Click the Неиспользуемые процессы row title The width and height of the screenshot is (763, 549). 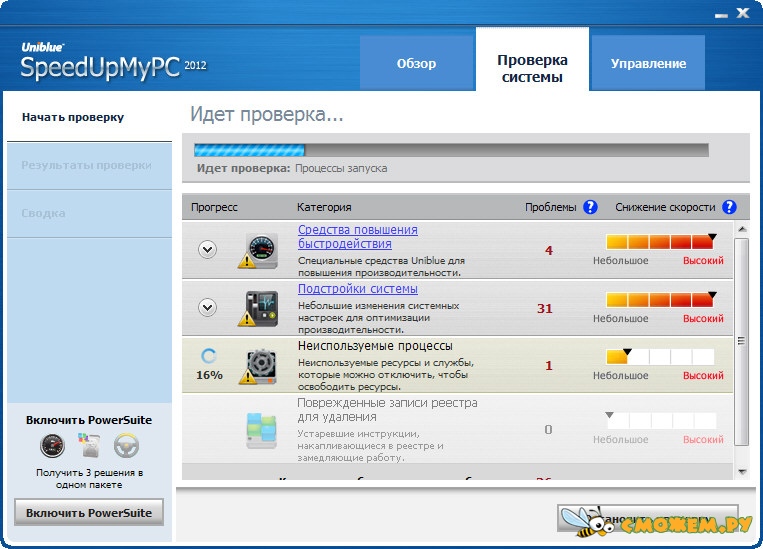pyautogui.click(x=375, y=346)
